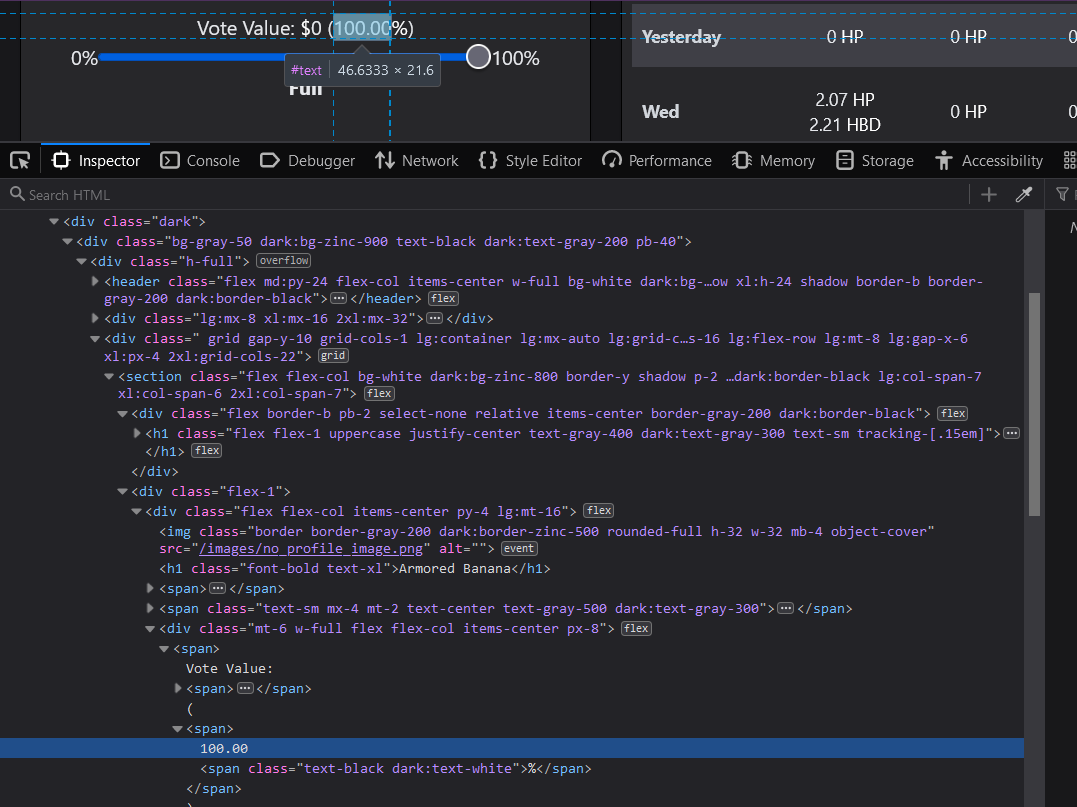This screenshot has height=807, width=1077.
Task: Open the Console tab
Action: 200,161
